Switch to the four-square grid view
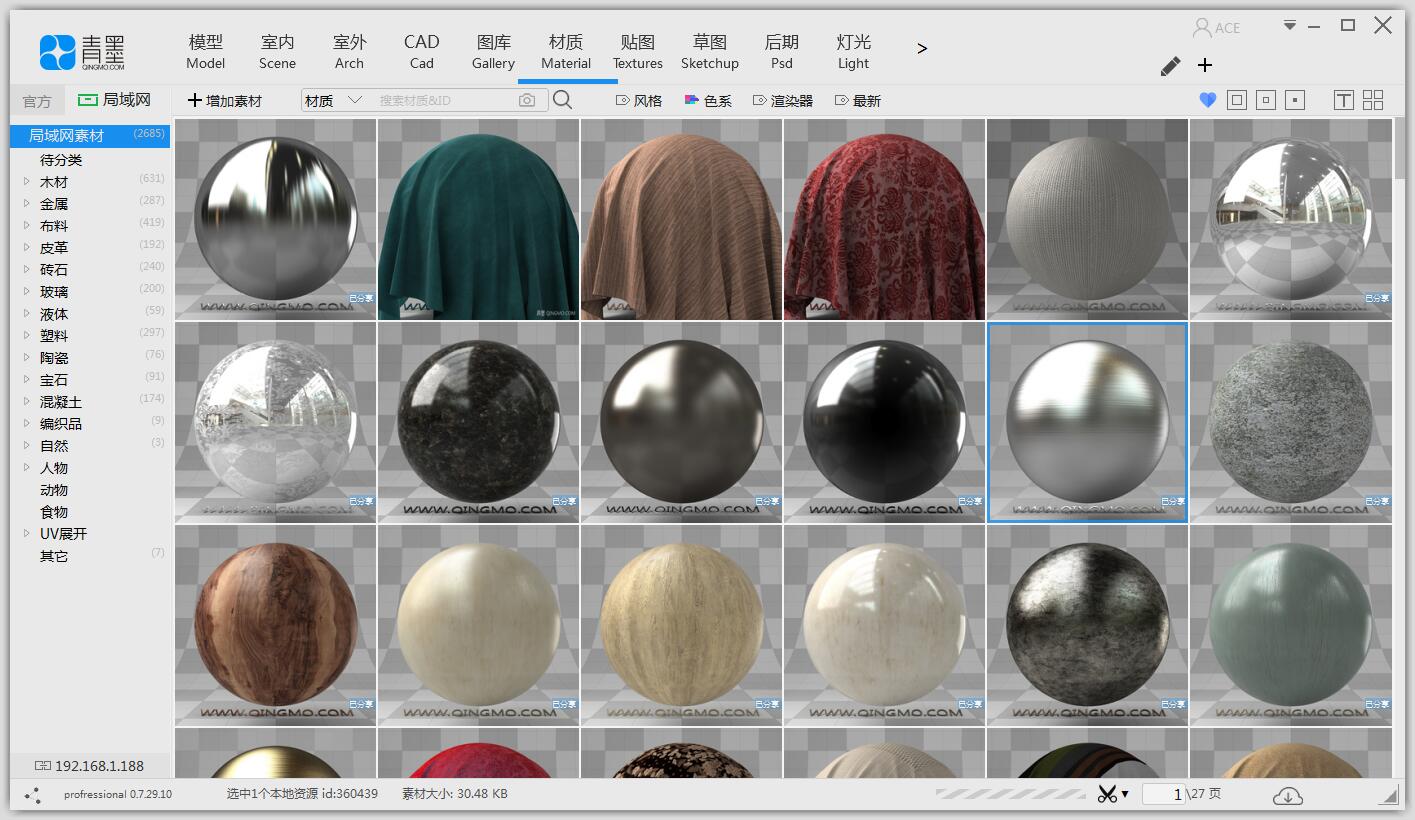This screenshot has width=1415, height=820. [1373, 100]
